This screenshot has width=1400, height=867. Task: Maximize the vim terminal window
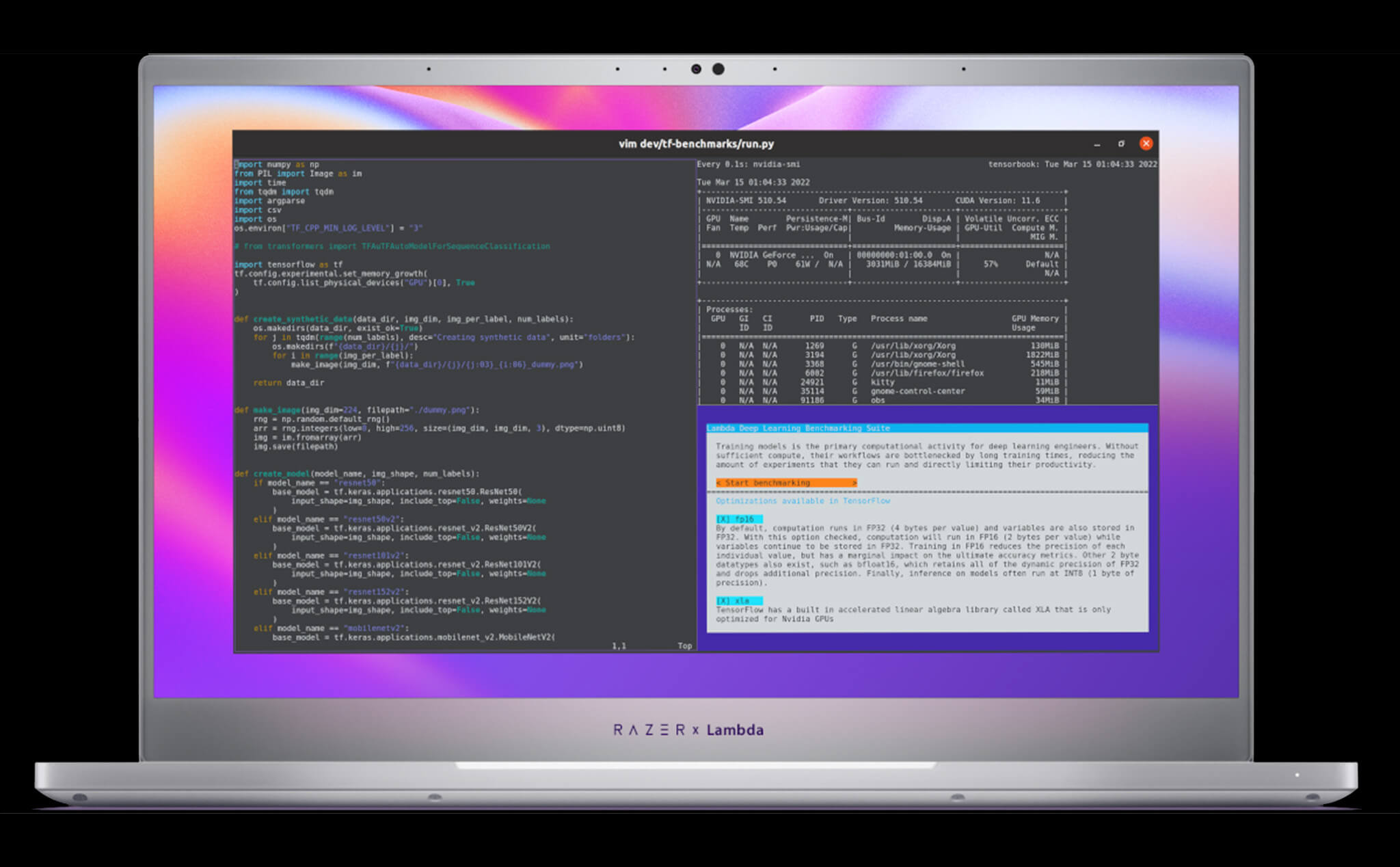[1121, 144]
